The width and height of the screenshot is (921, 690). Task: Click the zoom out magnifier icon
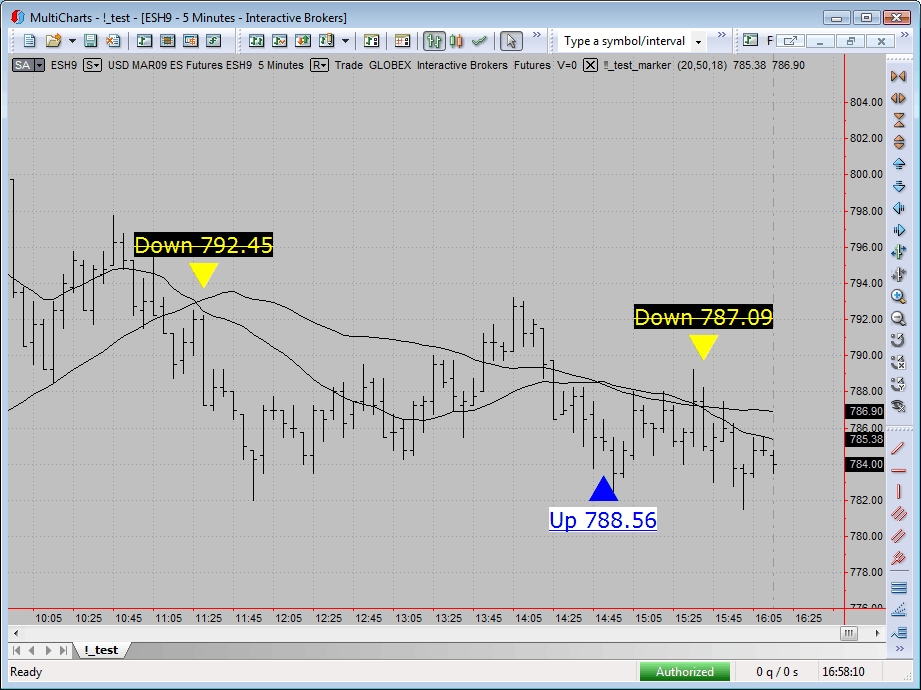coord(899,318)
